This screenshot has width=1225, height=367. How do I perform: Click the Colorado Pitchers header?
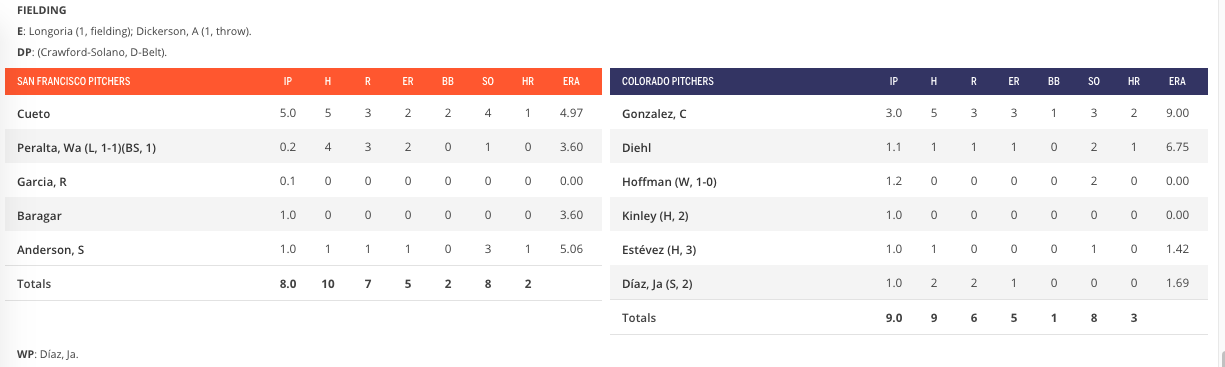(668, 81)
